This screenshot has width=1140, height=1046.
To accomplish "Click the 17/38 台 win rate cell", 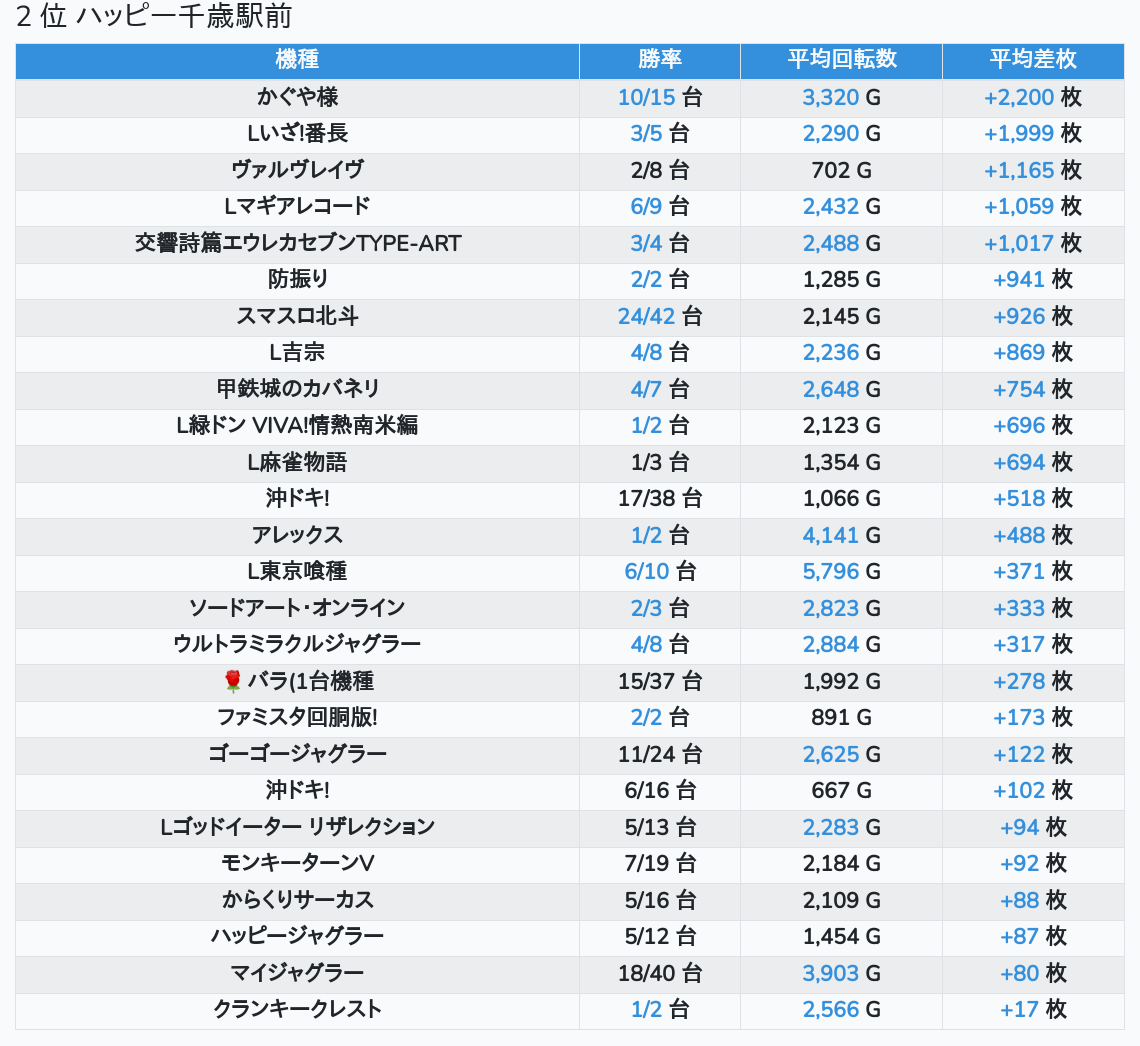I will pyautogui.click(x=659, y=499).
